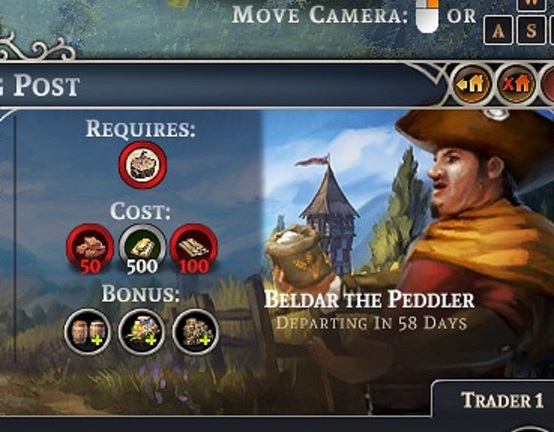
Task: Click the required building icon under Requires
Action: click(142, 164)
